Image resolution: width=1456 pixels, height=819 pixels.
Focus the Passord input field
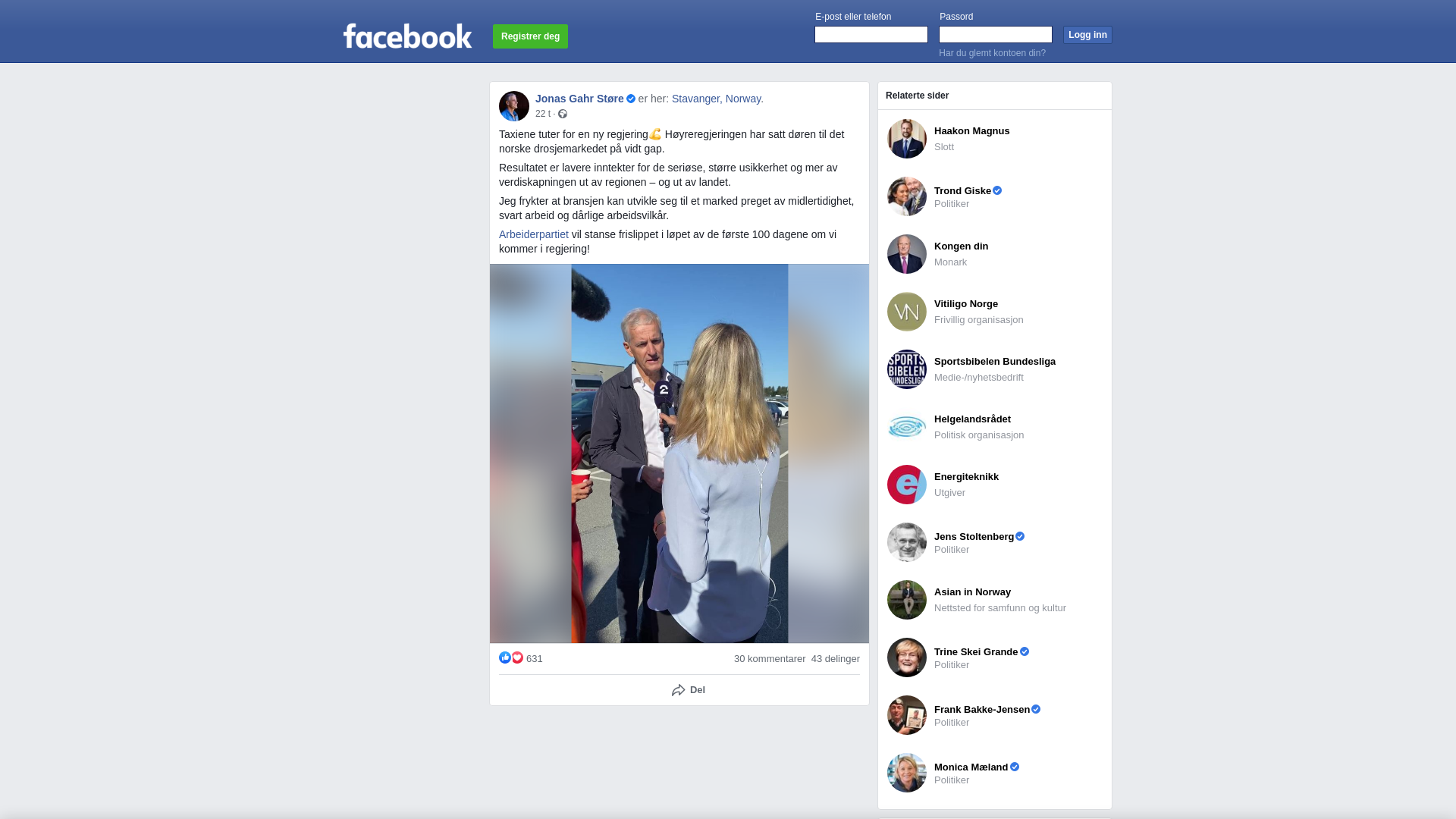[996, 35]
